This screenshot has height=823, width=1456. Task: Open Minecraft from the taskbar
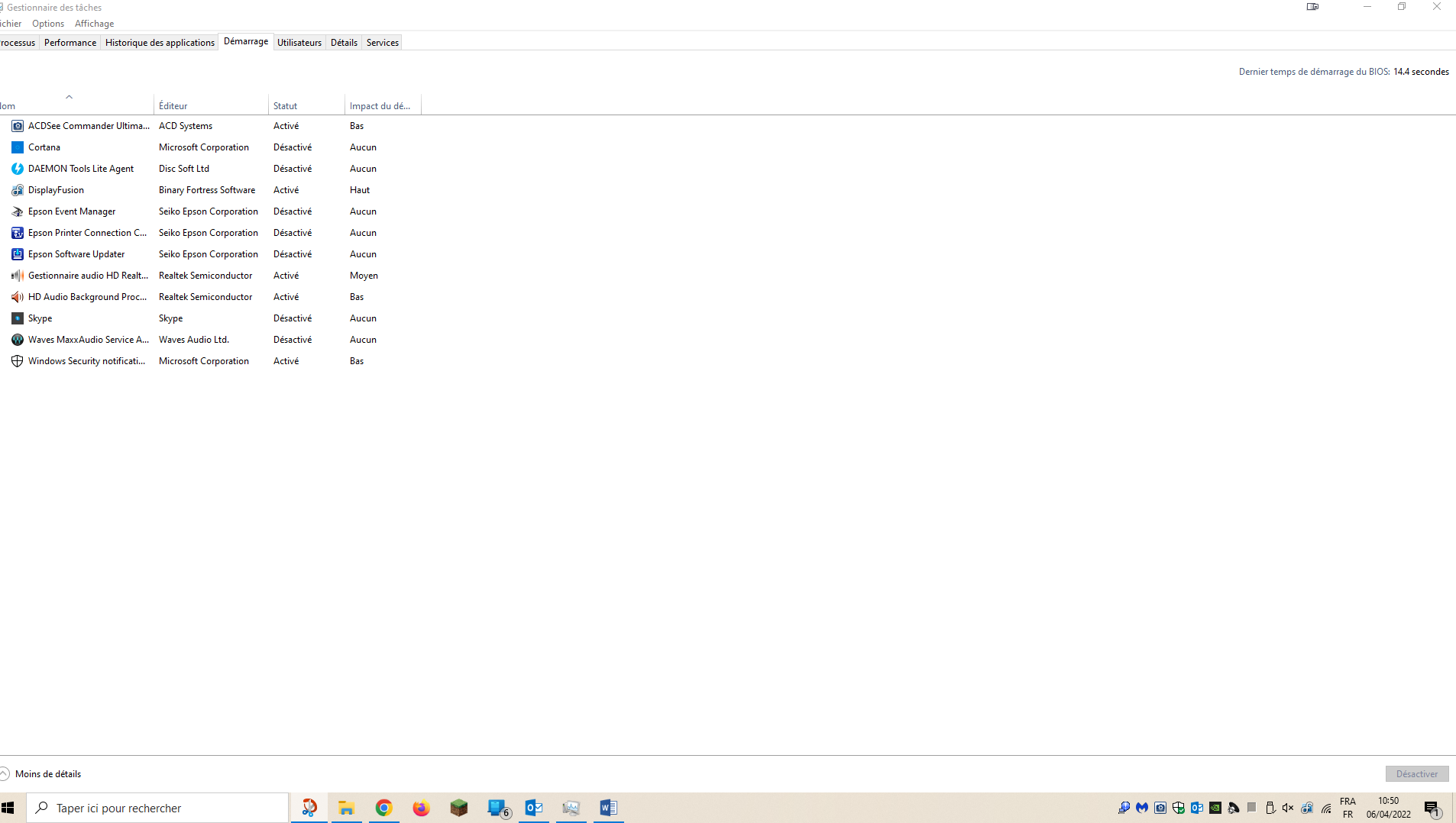[459, 808]
